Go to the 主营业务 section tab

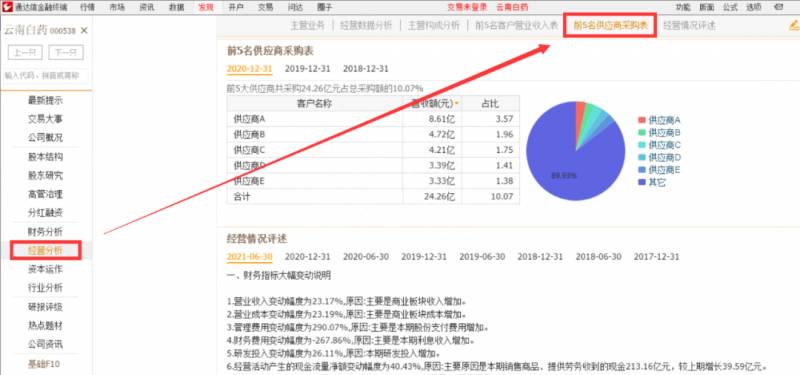(x=308, y=26)
